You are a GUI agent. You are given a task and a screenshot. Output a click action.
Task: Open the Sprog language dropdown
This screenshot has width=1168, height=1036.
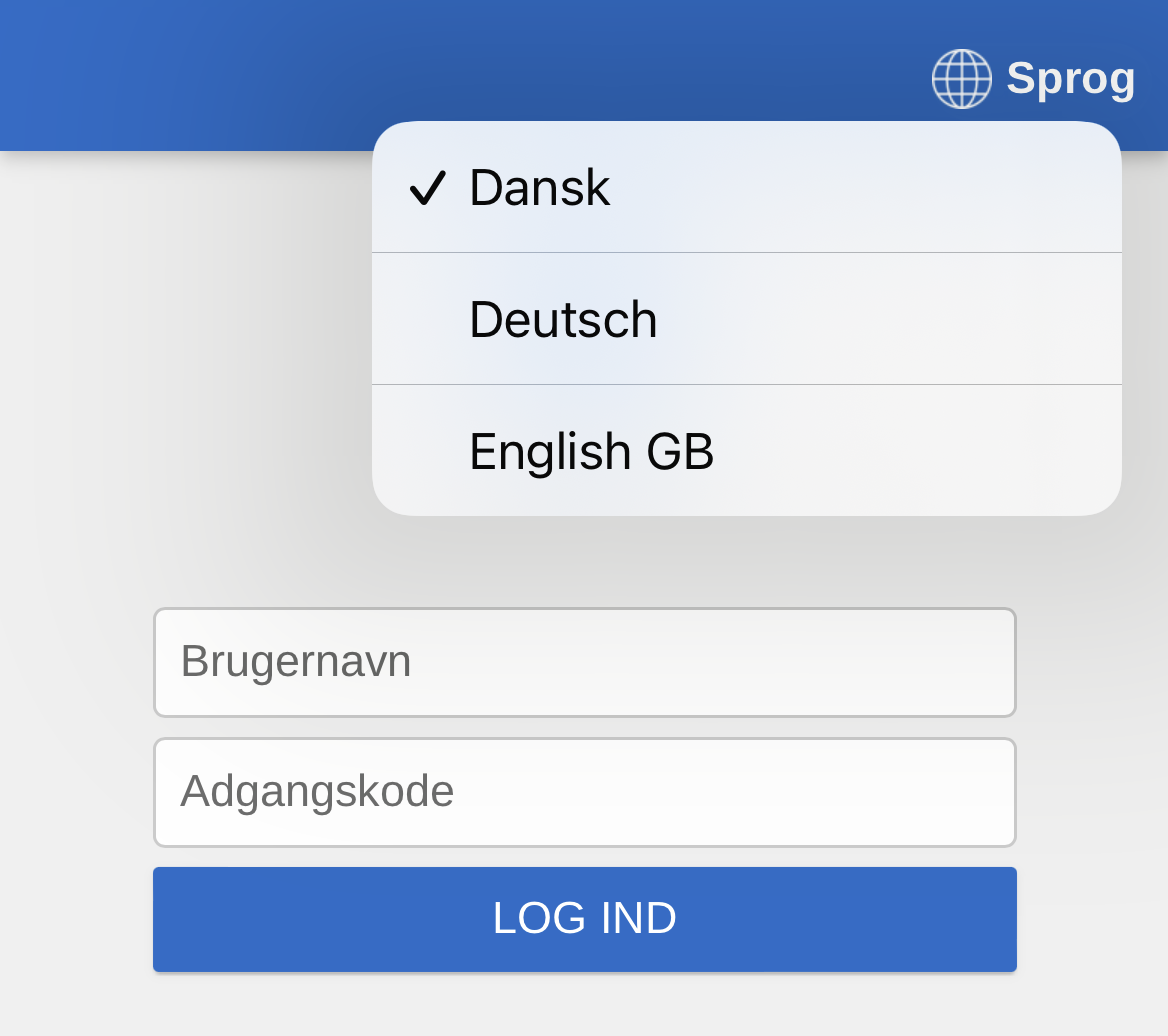1033,79
